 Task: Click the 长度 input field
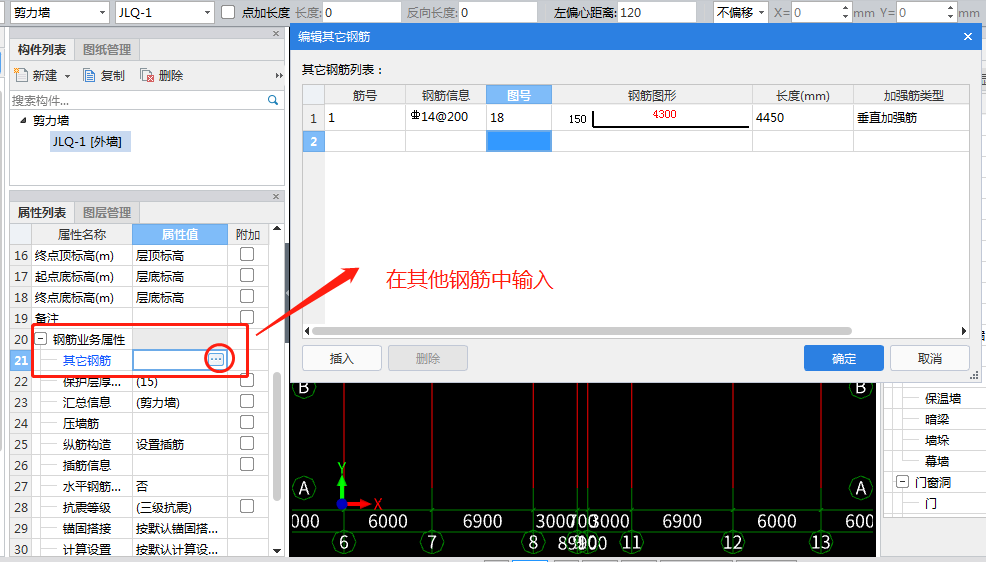click(x=362, y=13)
